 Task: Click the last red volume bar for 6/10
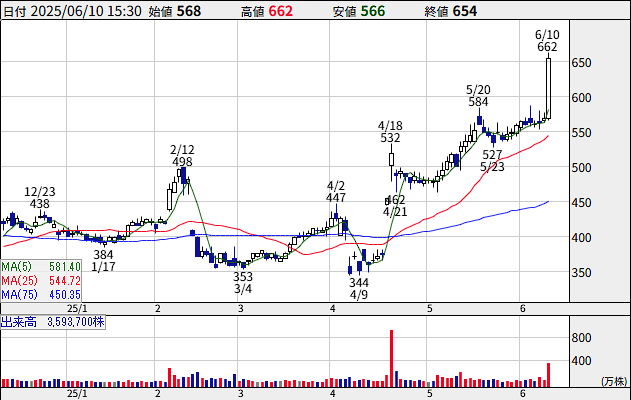coord(548,375)
